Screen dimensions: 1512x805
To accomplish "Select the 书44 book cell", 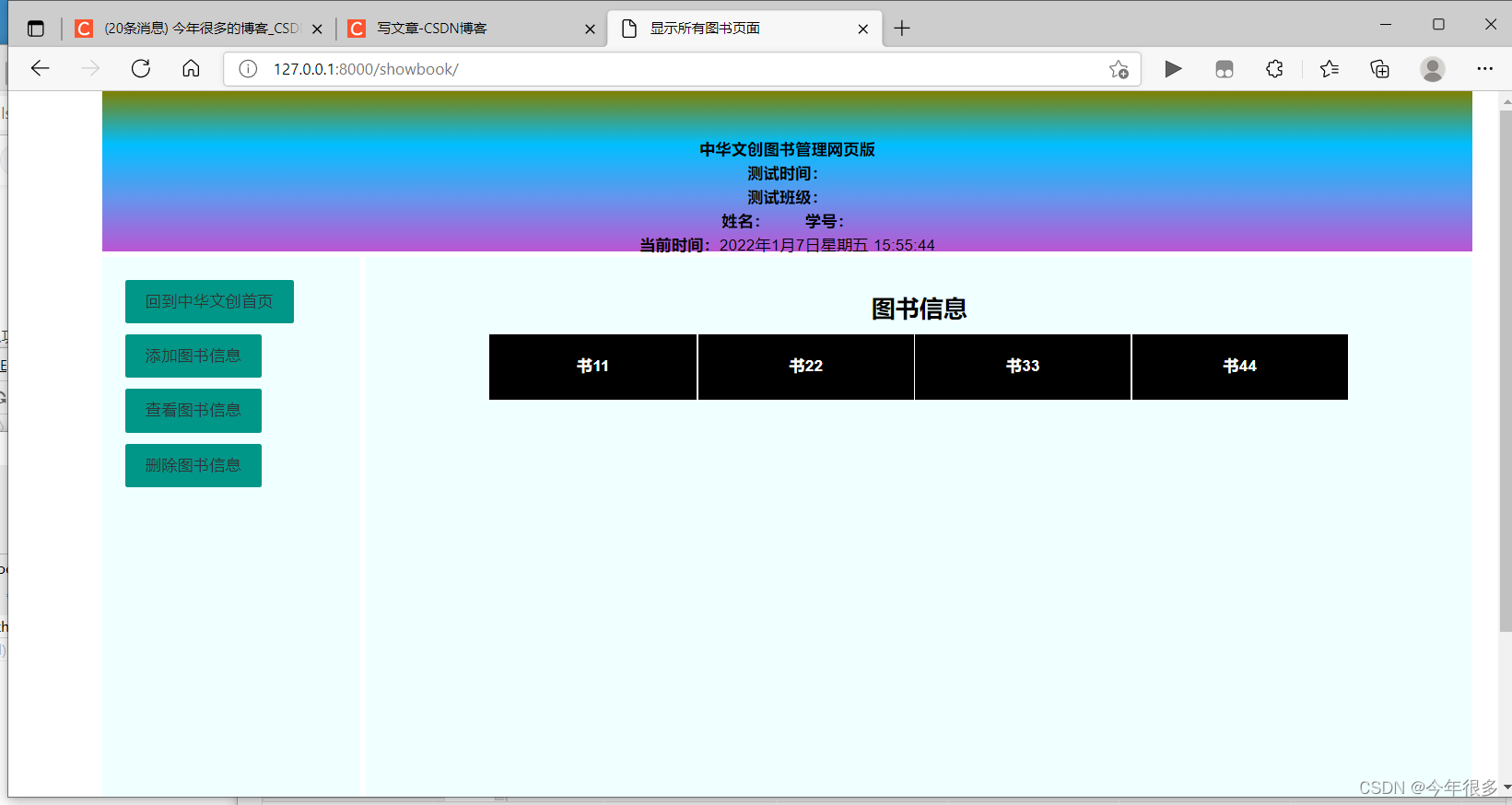I will point(1240,367).
